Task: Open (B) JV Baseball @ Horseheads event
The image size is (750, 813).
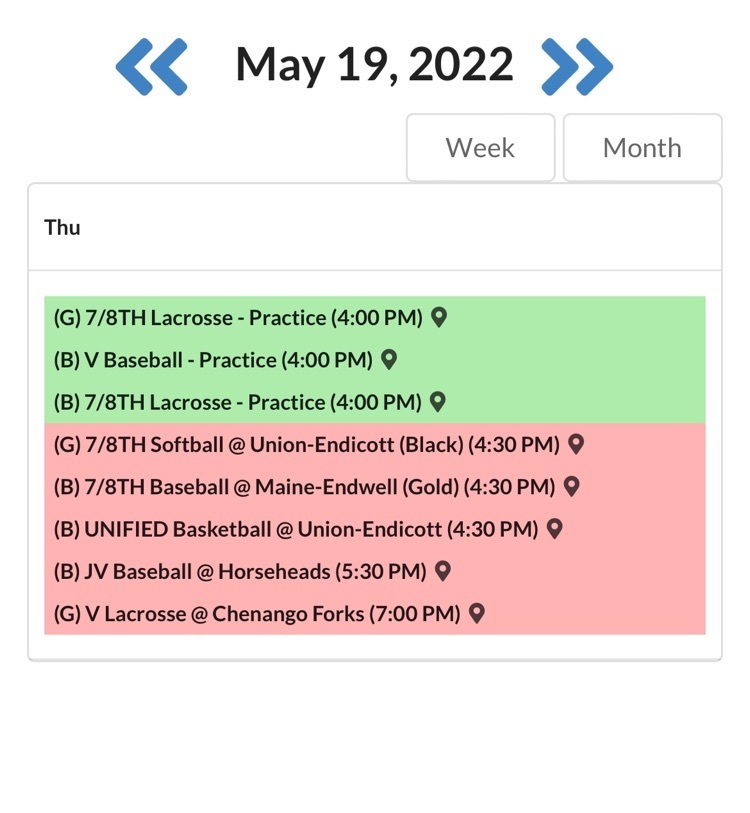Action: click(x=240, y=572)
